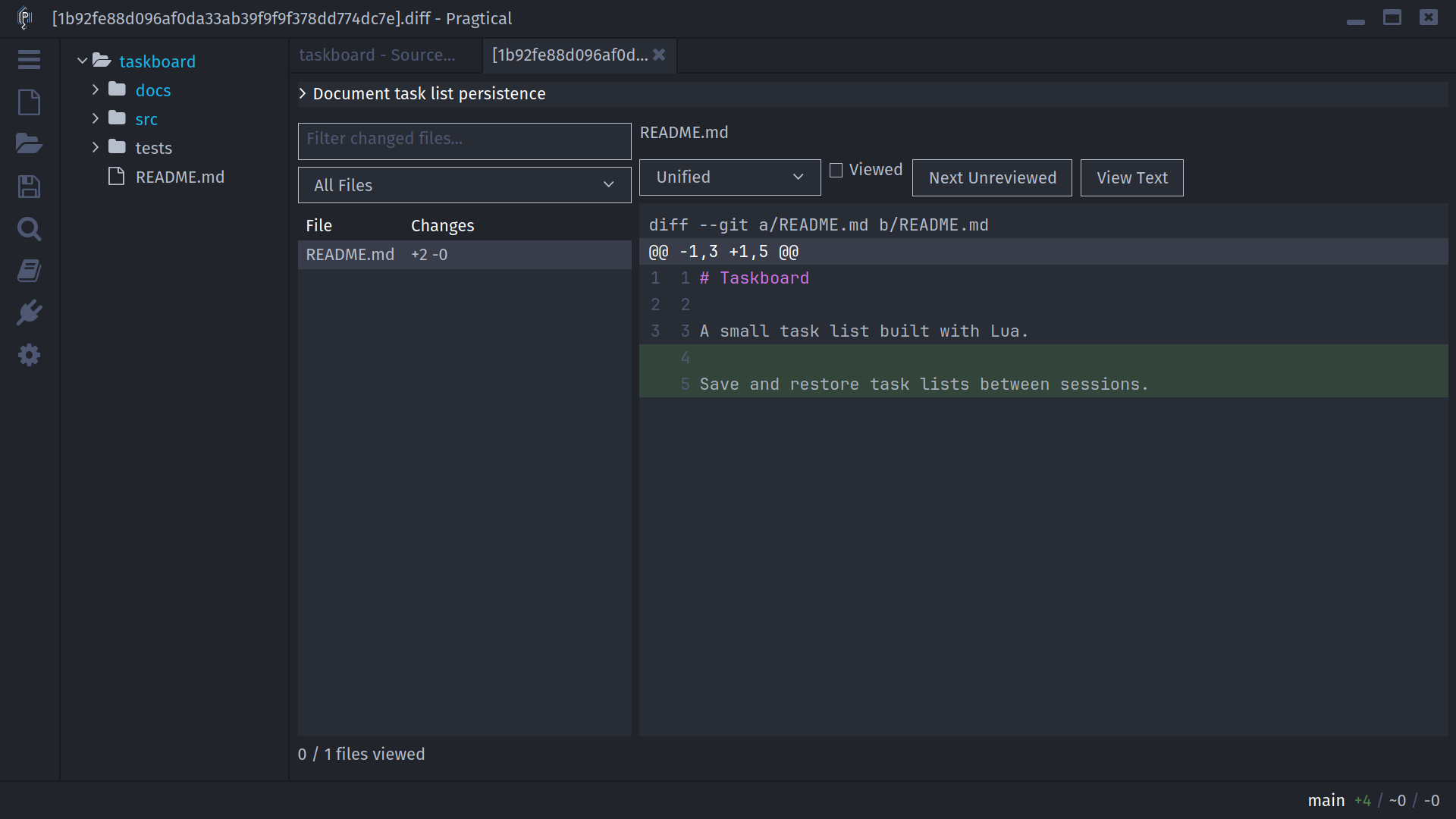This screenshot has height=819, width=1456.
Task: Open the All Files filter dropdown
Action: 465,185
